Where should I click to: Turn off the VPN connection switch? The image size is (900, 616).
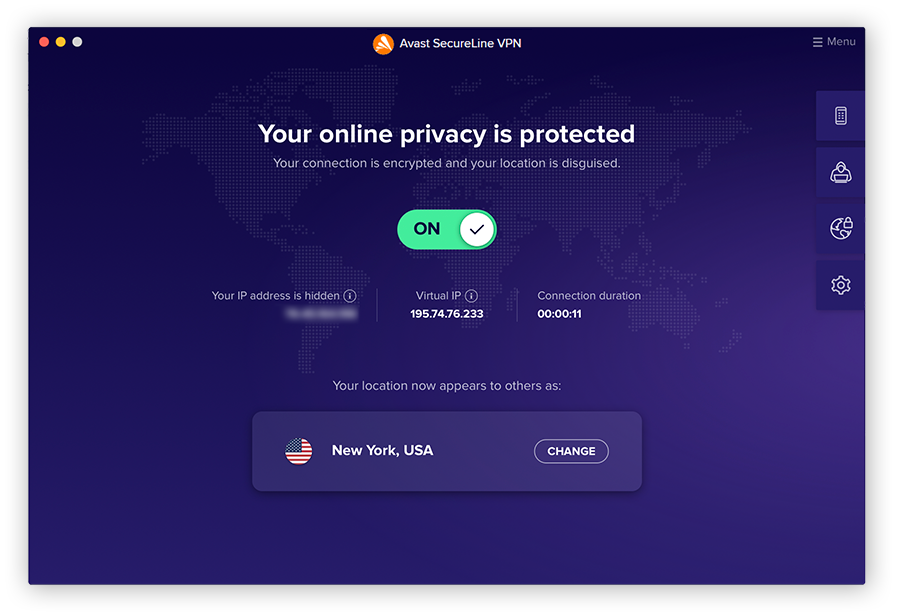click(x=447, y=229)
